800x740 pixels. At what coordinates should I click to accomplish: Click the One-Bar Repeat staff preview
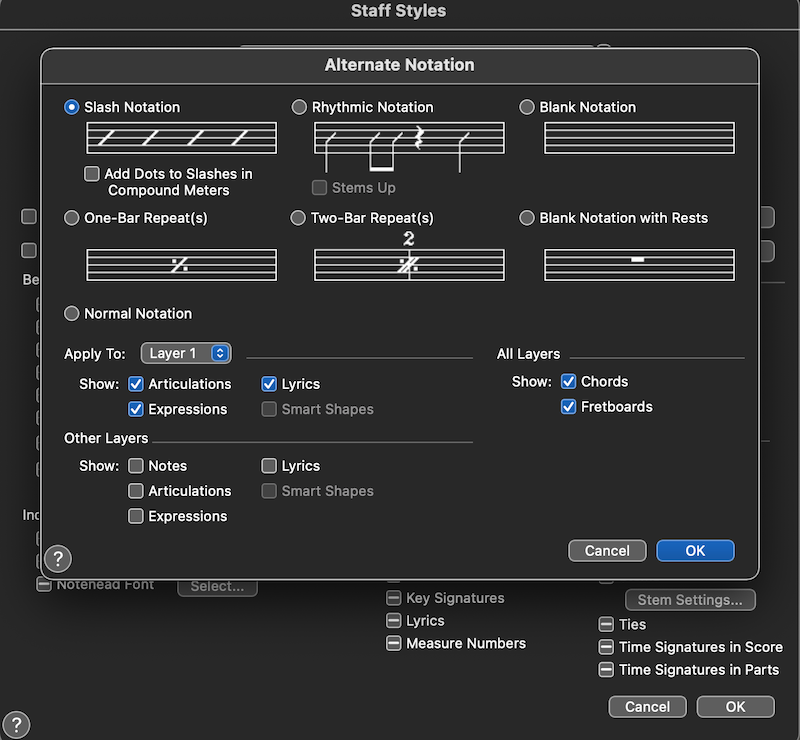[x=181, y=264]
